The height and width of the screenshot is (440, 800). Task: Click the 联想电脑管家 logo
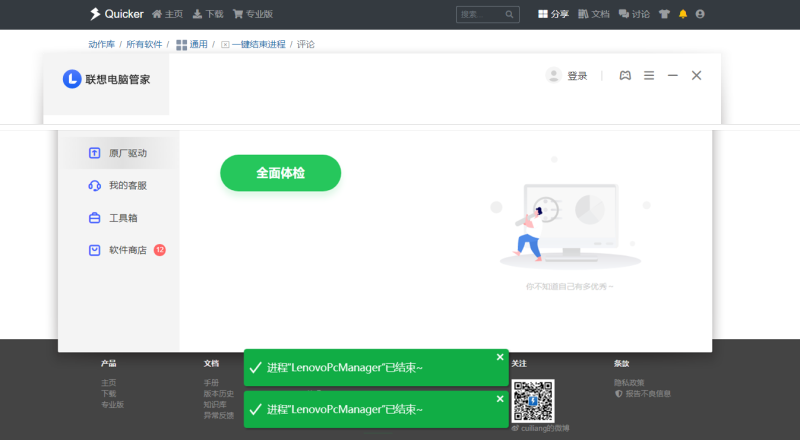pos(106,79)
